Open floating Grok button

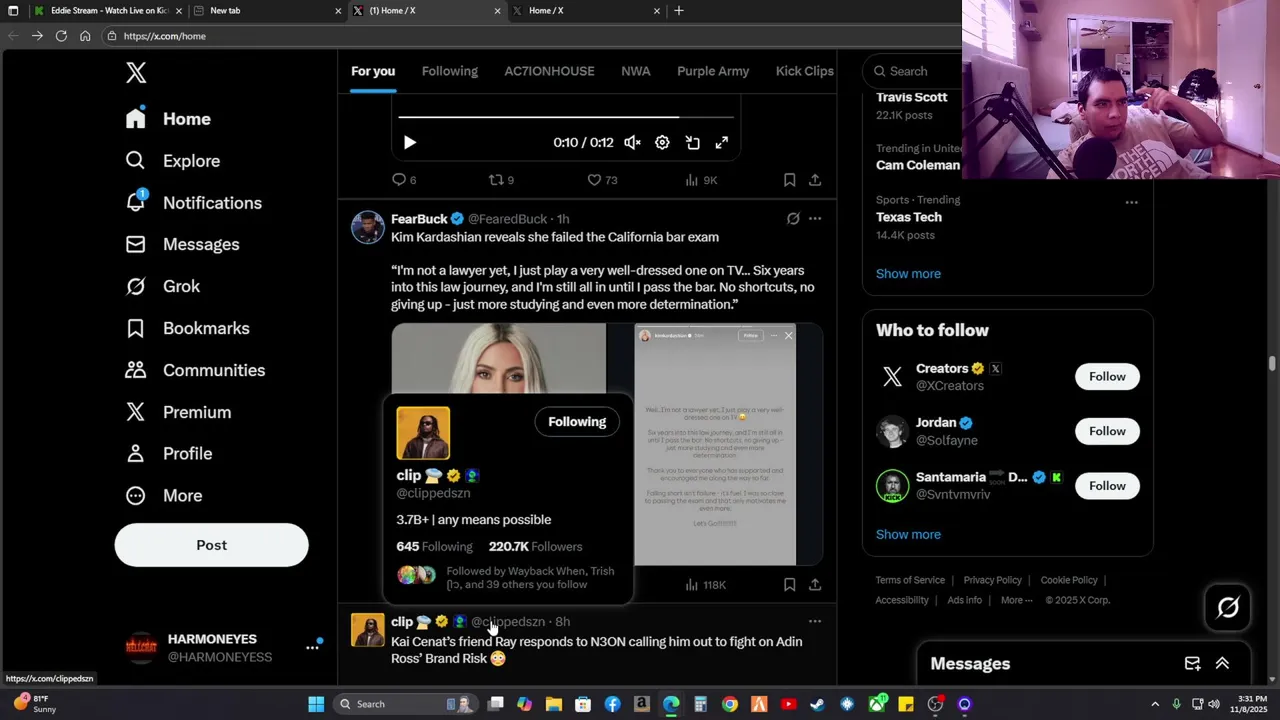click(1228, 607)
